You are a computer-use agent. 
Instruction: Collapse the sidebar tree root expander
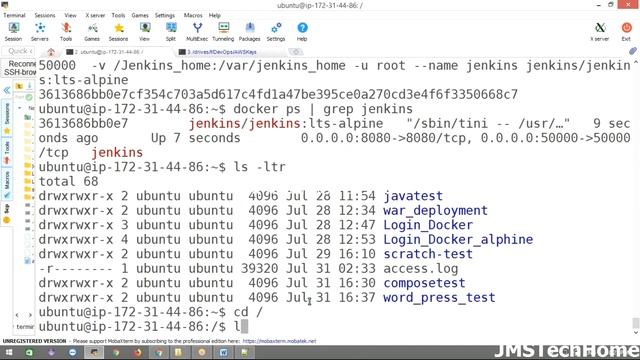pyautogui.click(x=20, y=108)
